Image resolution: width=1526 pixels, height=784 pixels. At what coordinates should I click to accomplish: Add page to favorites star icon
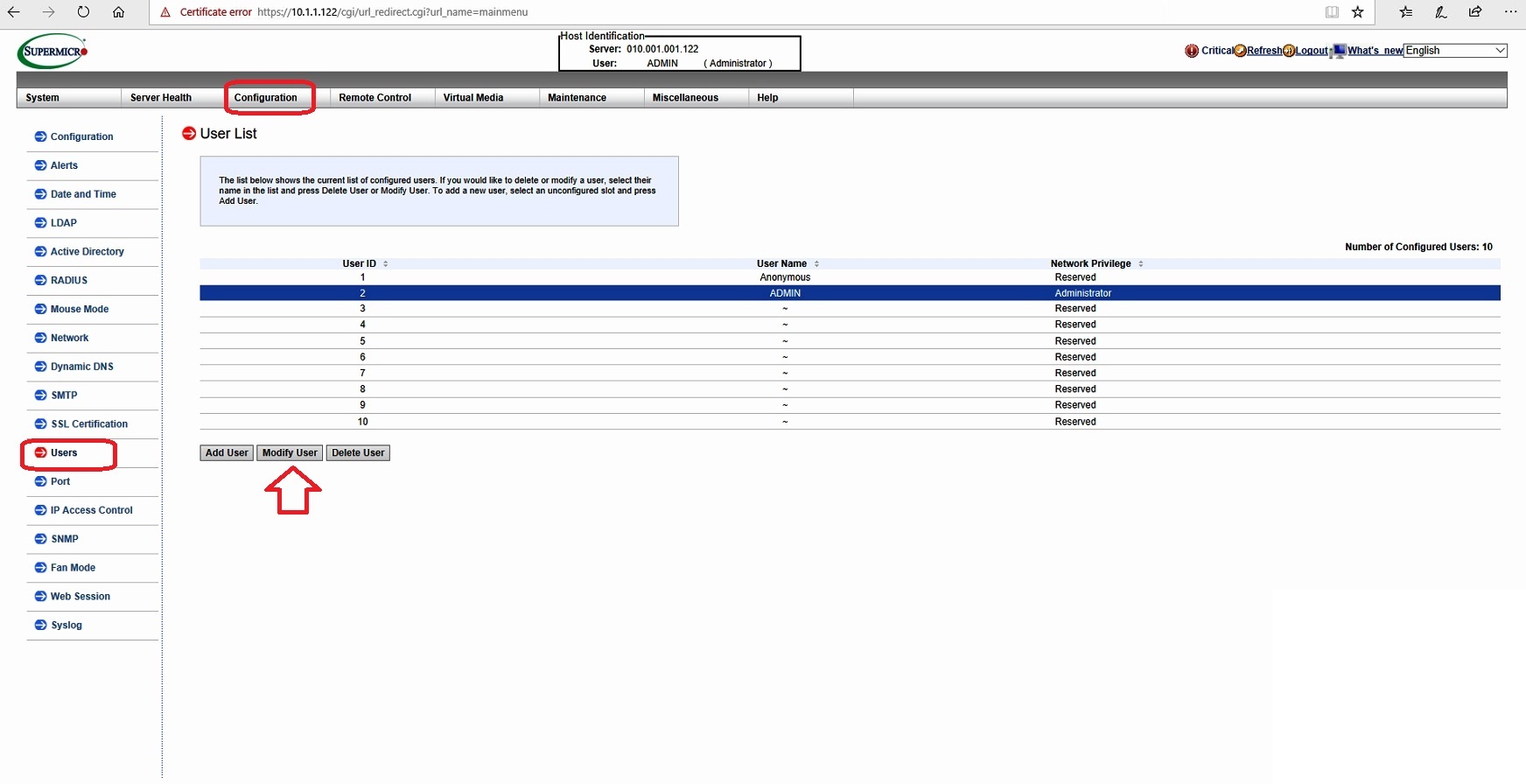(1358, 12)
